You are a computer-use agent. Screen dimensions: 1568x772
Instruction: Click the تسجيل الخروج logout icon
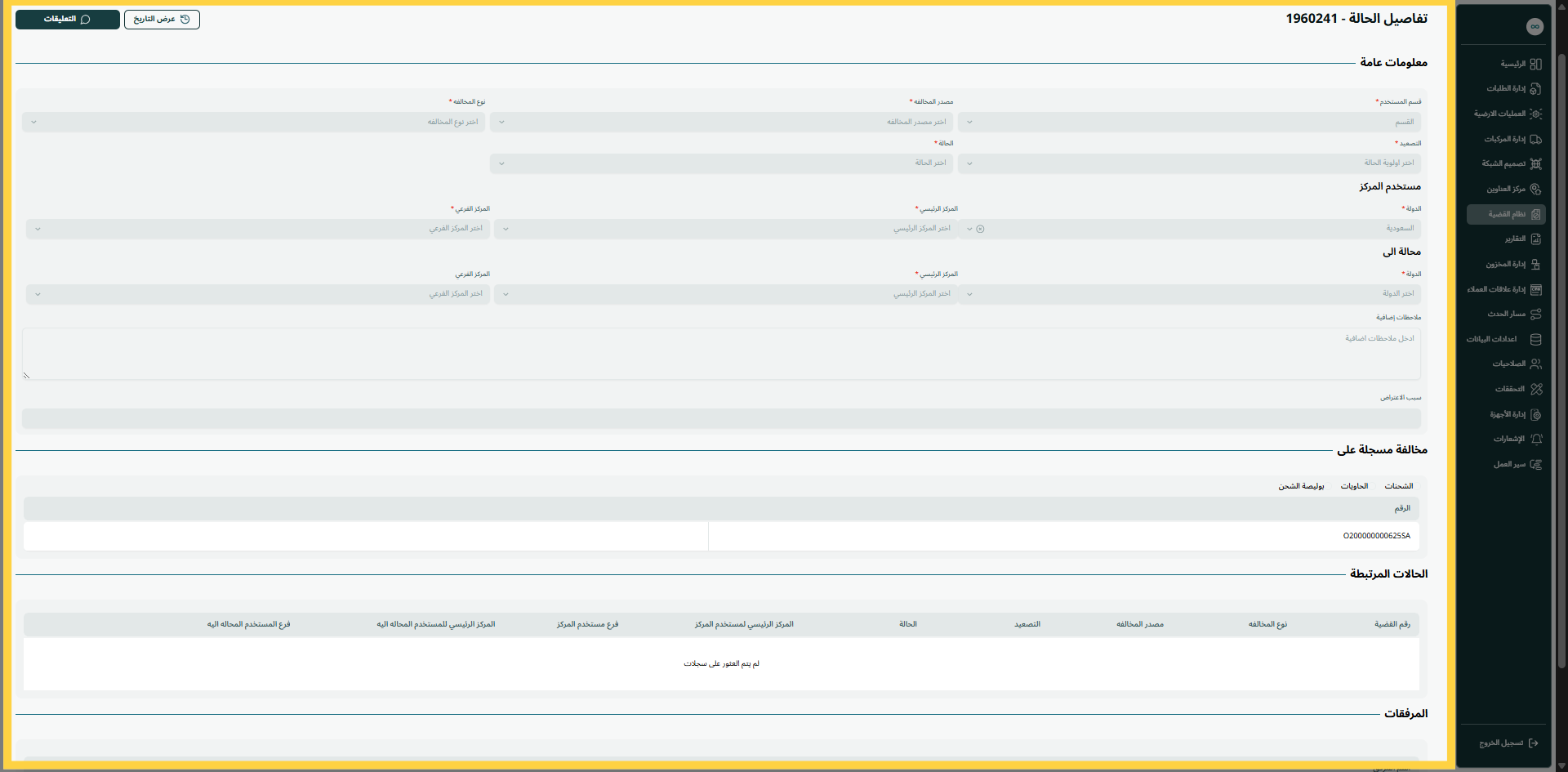pos(1533,743)
